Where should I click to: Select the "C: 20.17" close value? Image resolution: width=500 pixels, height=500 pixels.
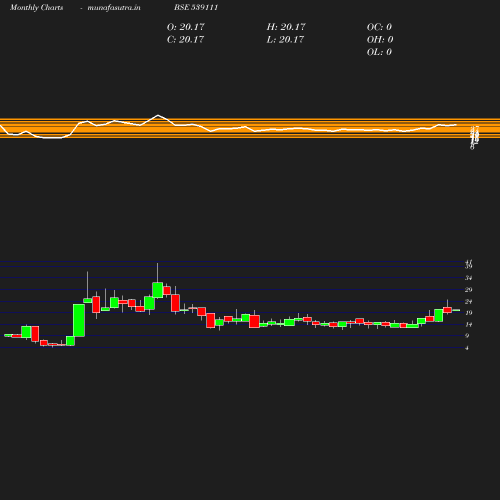pyautogui.click(x=185, y=39)
